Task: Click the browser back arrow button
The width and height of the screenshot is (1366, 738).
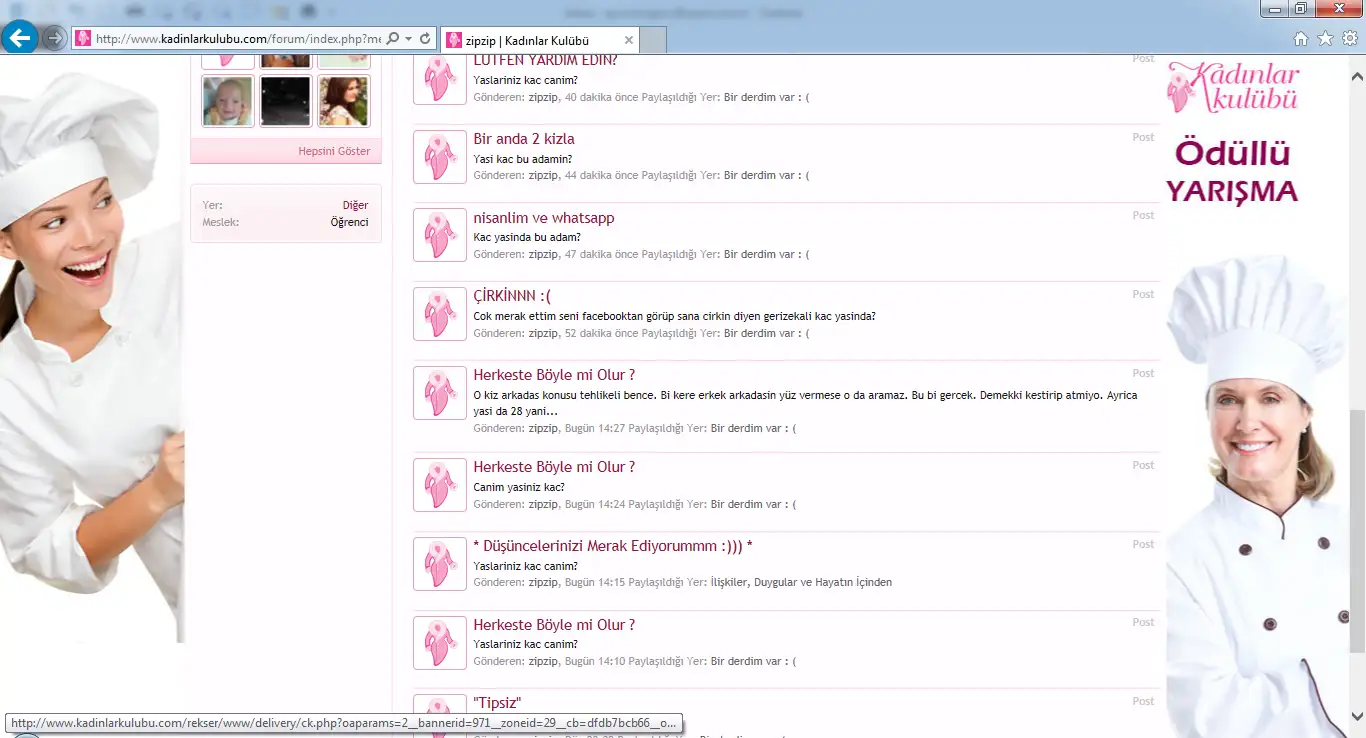Action: tap(20, 38)
